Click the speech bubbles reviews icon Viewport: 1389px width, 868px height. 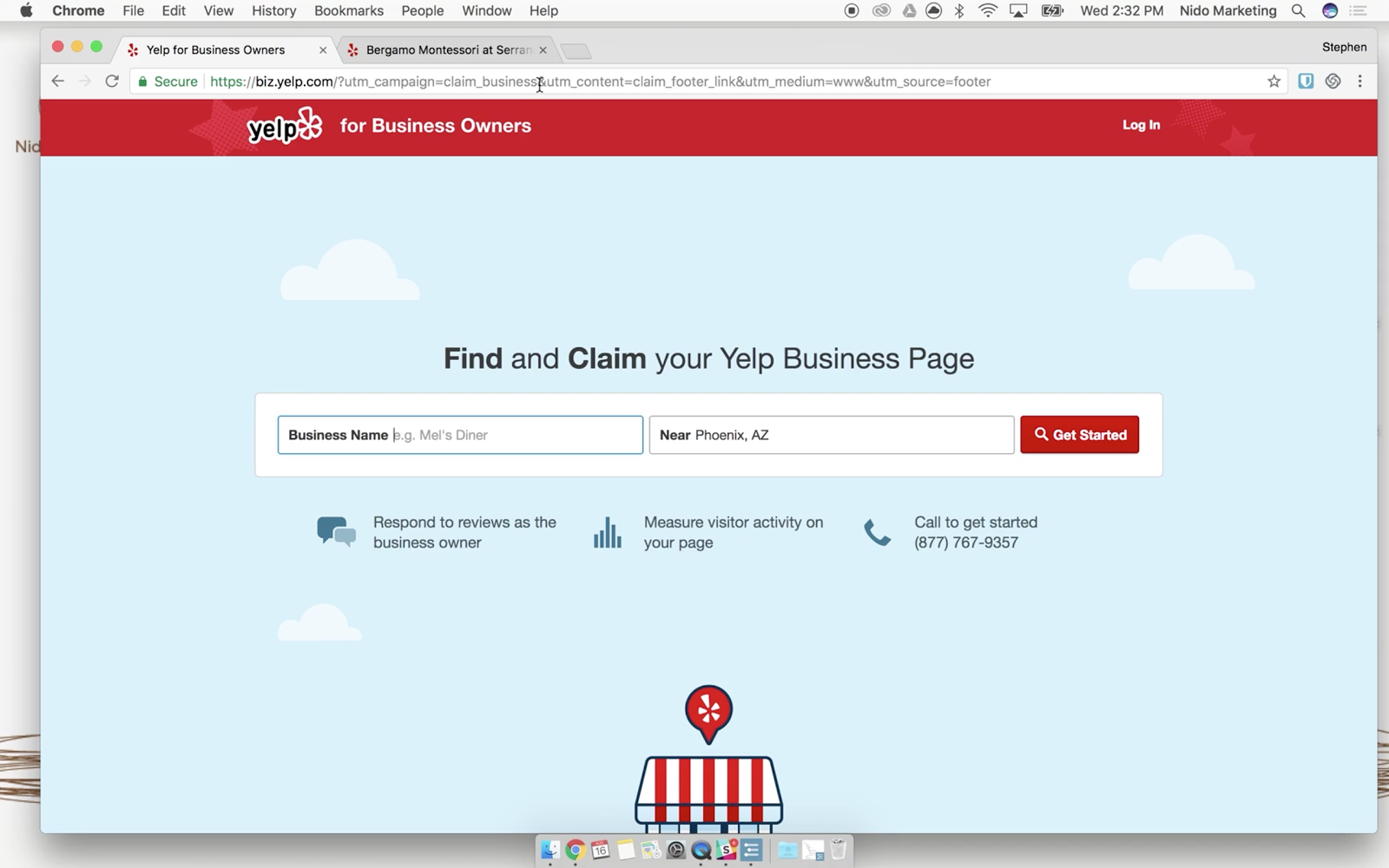pos(336,531)
